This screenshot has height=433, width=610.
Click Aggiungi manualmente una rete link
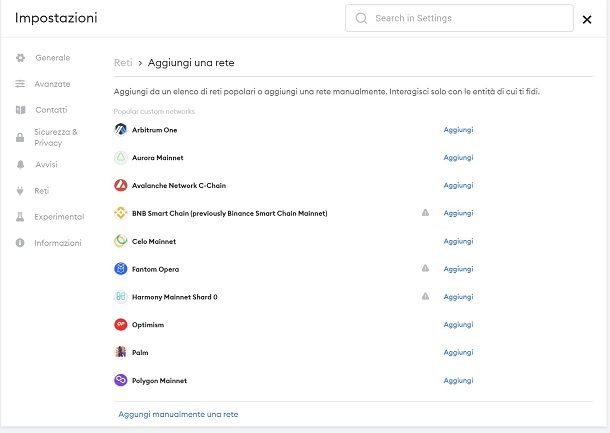(178, 414)
